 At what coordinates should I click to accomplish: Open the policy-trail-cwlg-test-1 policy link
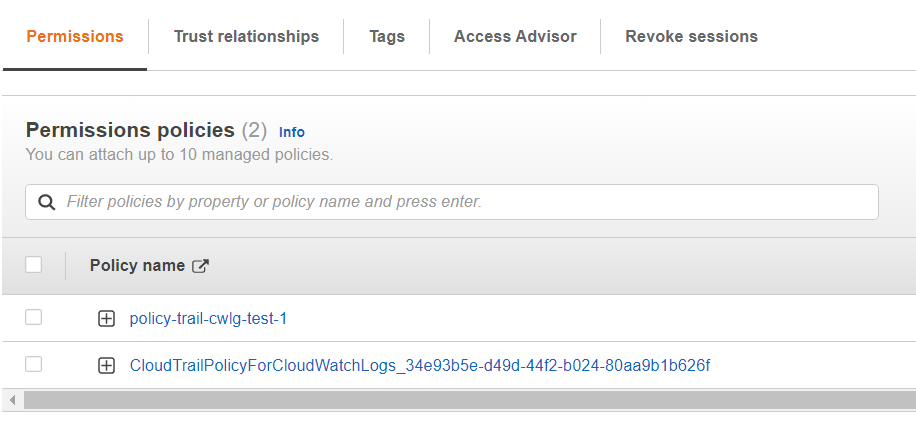tap(208, 319)
